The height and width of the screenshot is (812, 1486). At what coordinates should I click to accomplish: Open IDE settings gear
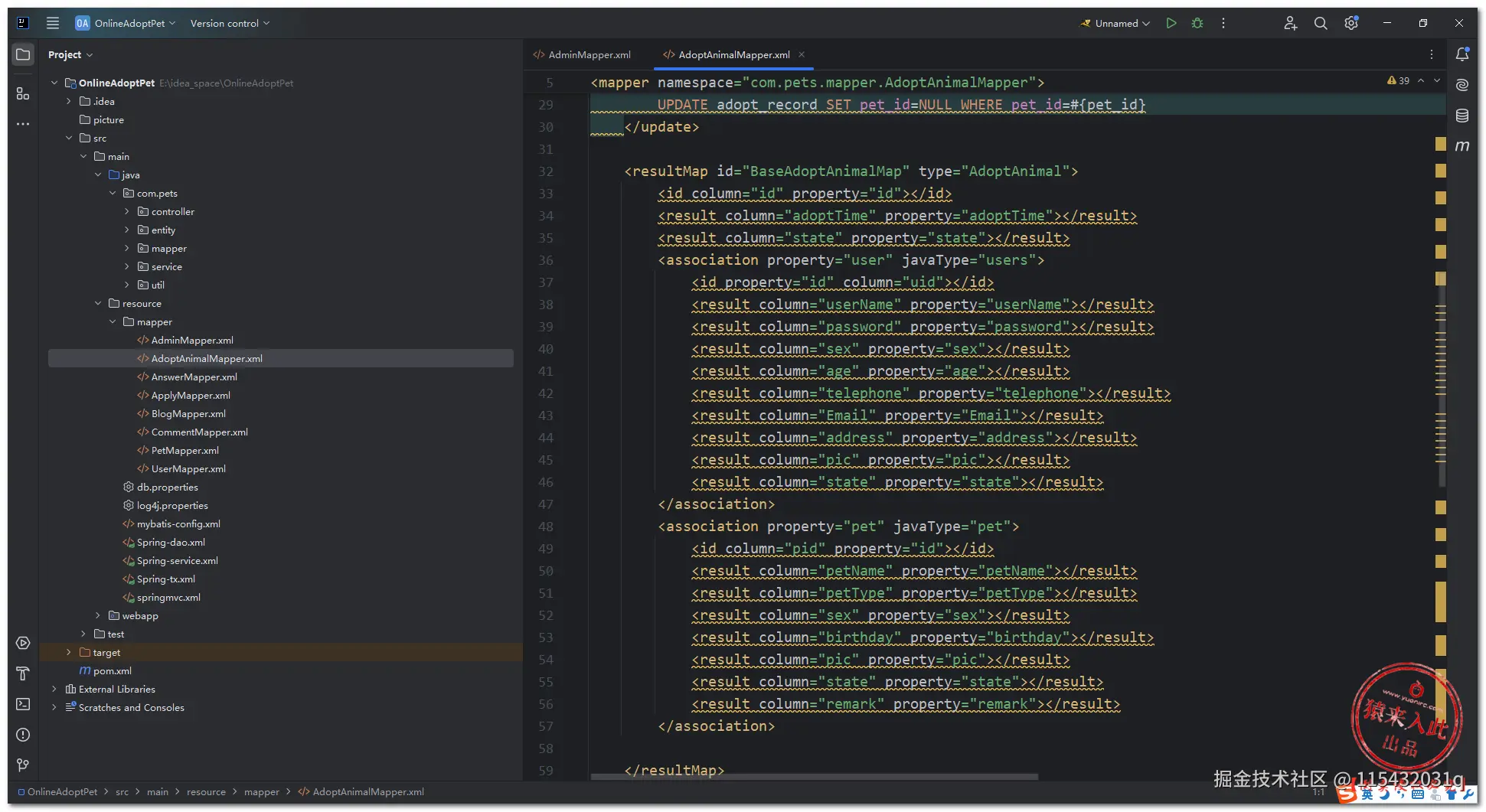(x=1351, y=23)
